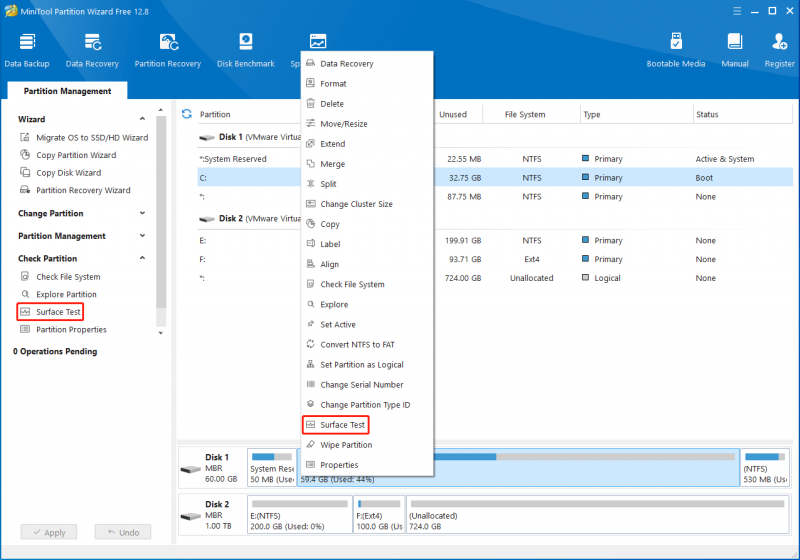Select Data Recovery in the context menu
This screenshot has width=800, height=560.
coord(367,63)
